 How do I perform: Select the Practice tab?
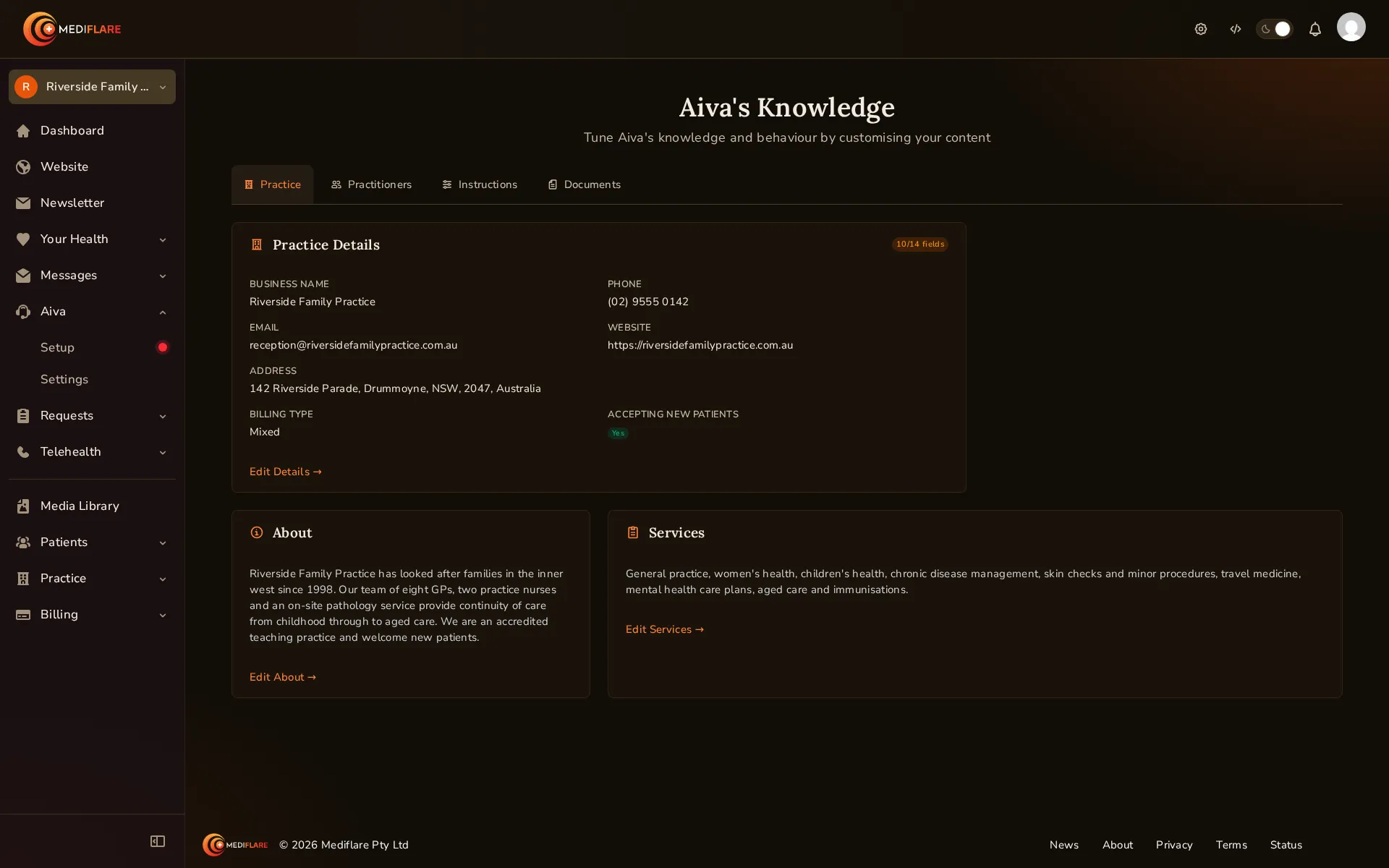point(272,184)
